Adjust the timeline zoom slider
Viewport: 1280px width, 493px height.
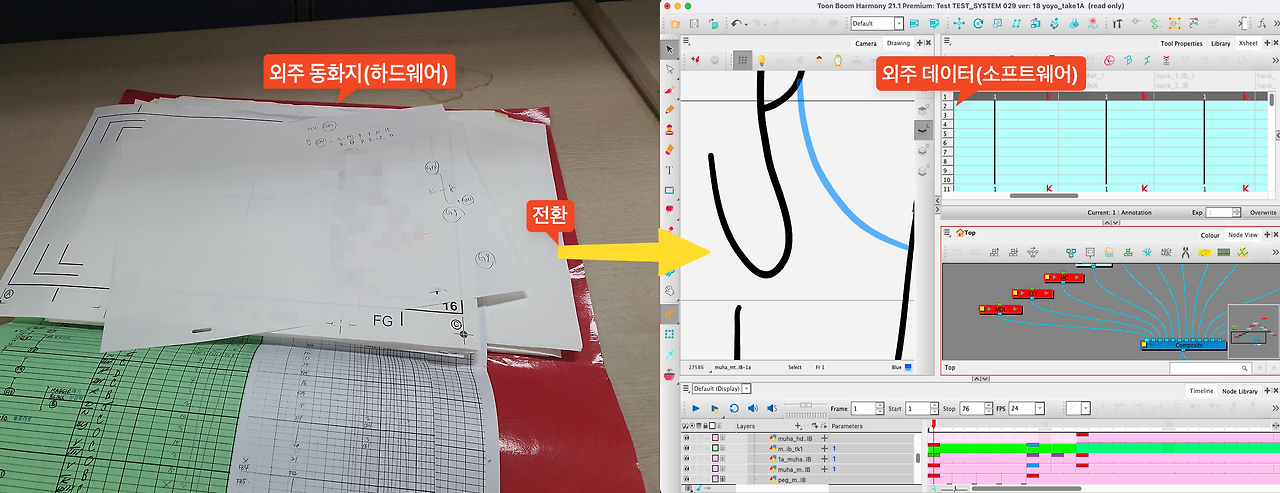[954, 489]
